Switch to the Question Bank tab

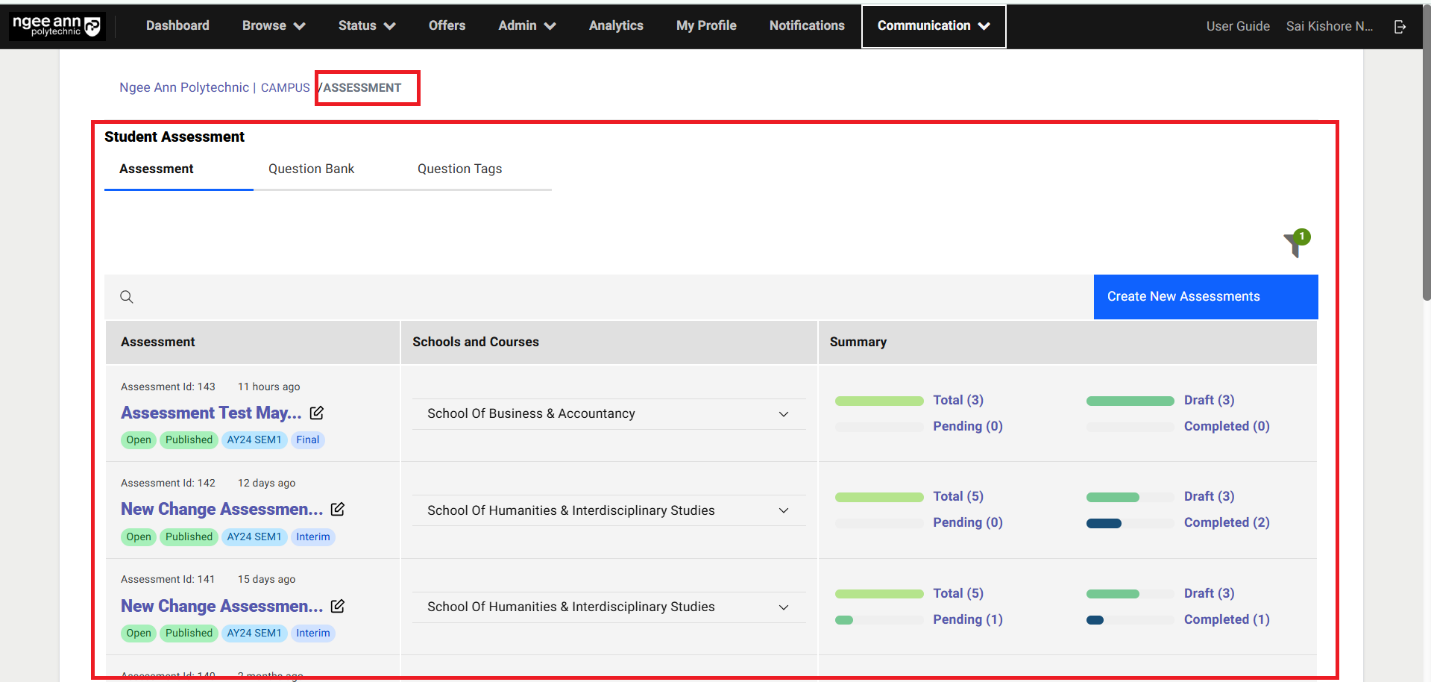click(x=311, y=169)
